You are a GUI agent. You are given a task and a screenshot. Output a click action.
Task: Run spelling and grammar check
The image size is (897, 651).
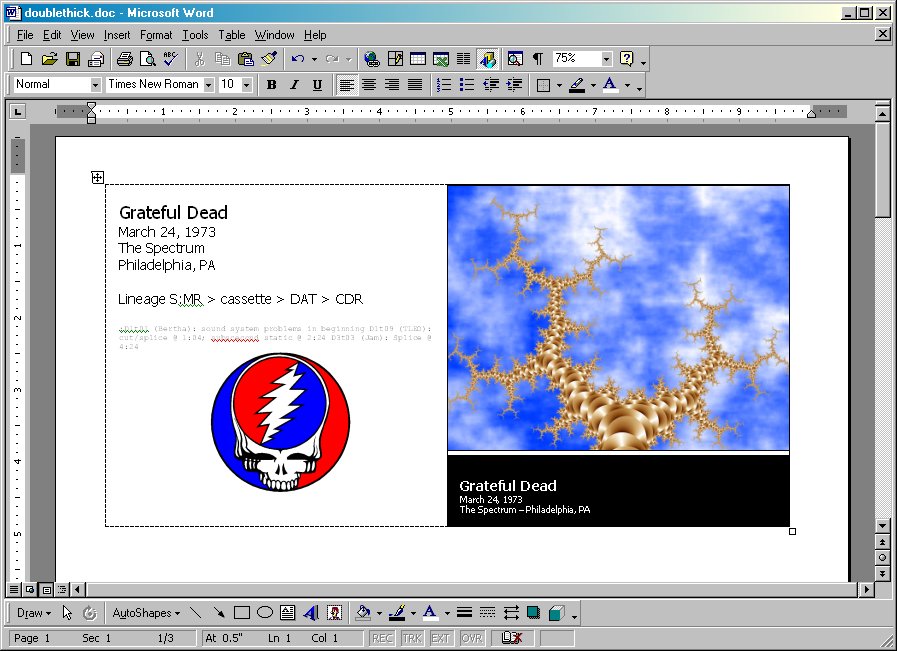click(x=170, y=58)
